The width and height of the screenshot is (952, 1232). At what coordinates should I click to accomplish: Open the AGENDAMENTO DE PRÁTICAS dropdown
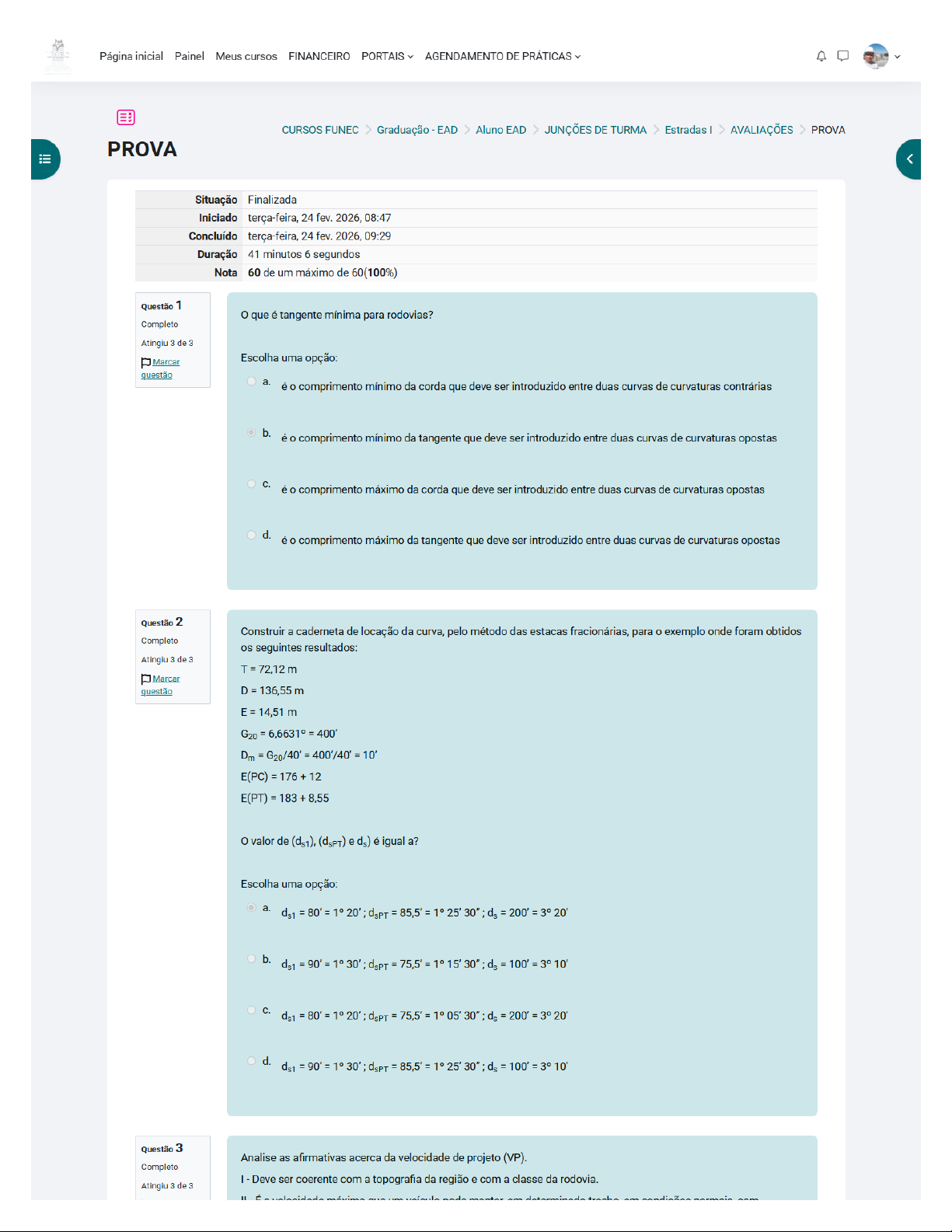pyautogui.click(x=502, y=56)
